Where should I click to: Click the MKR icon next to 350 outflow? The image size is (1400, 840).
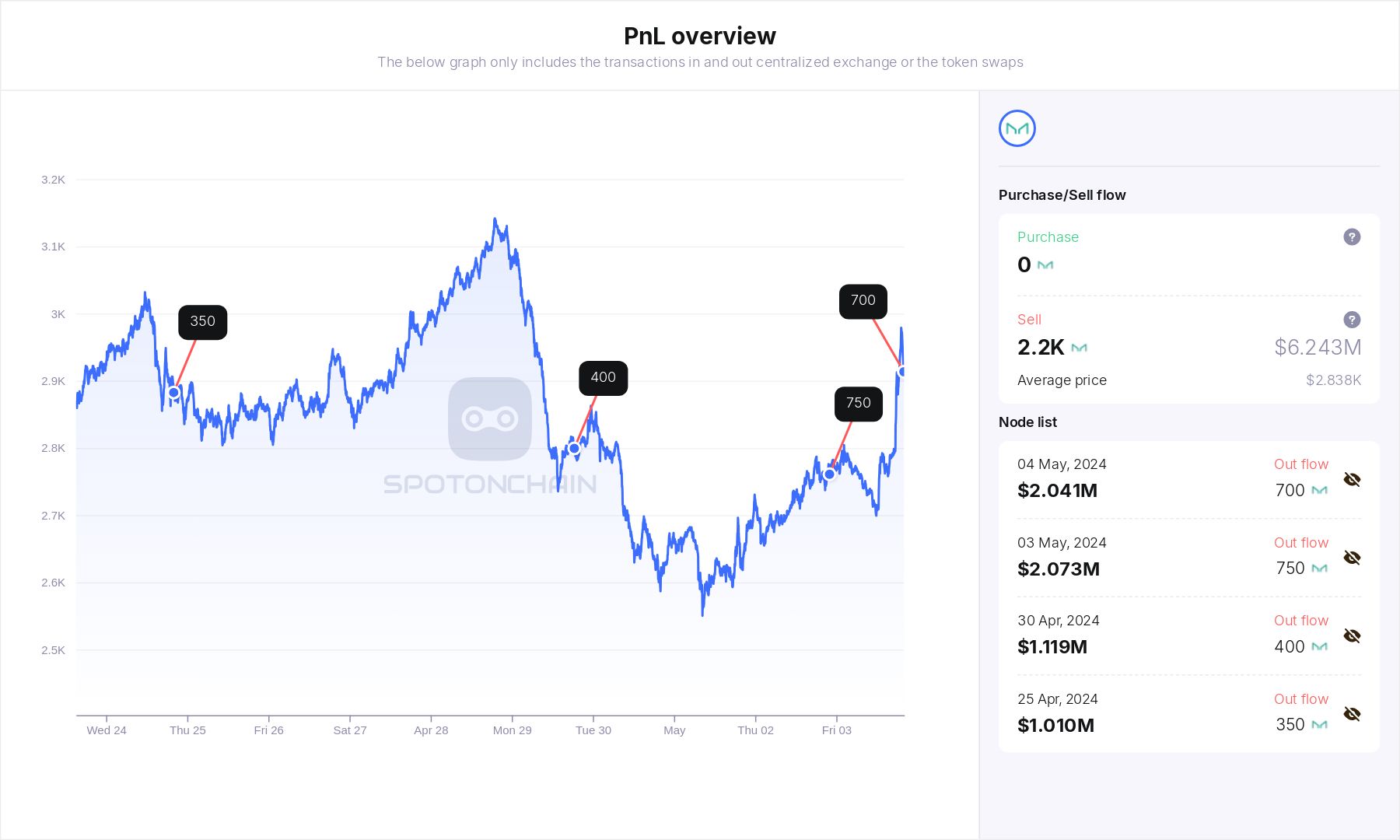1319,725
